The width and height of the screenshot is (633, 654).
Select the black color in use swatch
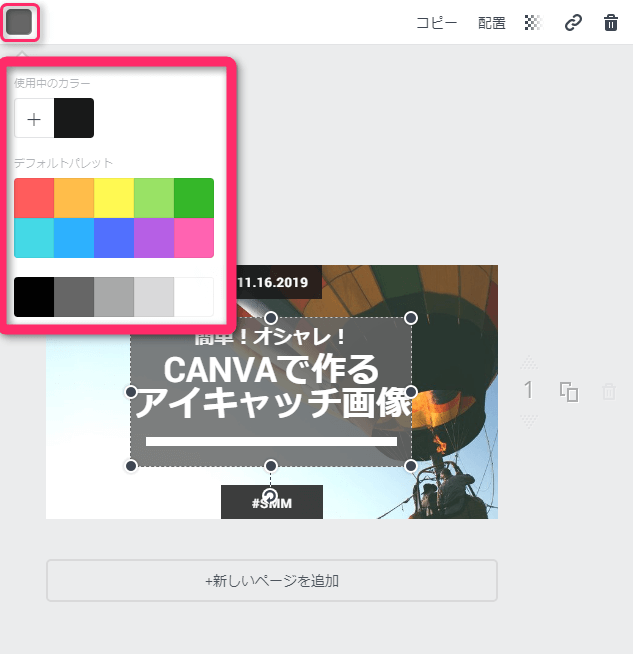[x=74, y=118]
